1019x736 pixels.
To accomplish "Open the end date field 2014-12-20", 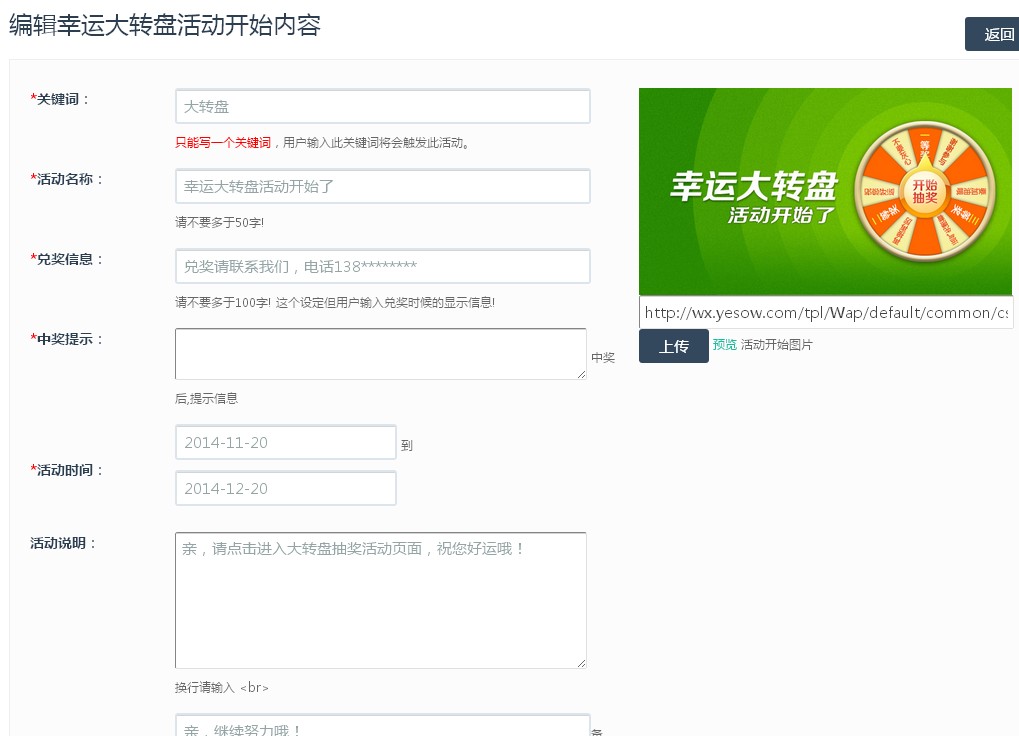I will click(285, 488).
